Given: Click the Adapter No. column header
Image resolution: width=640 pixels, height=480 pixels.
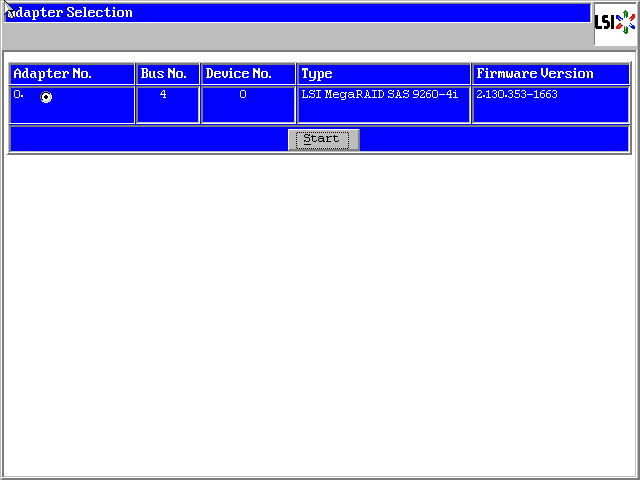Looking at the screenshot, I should [x=72, y=74].
